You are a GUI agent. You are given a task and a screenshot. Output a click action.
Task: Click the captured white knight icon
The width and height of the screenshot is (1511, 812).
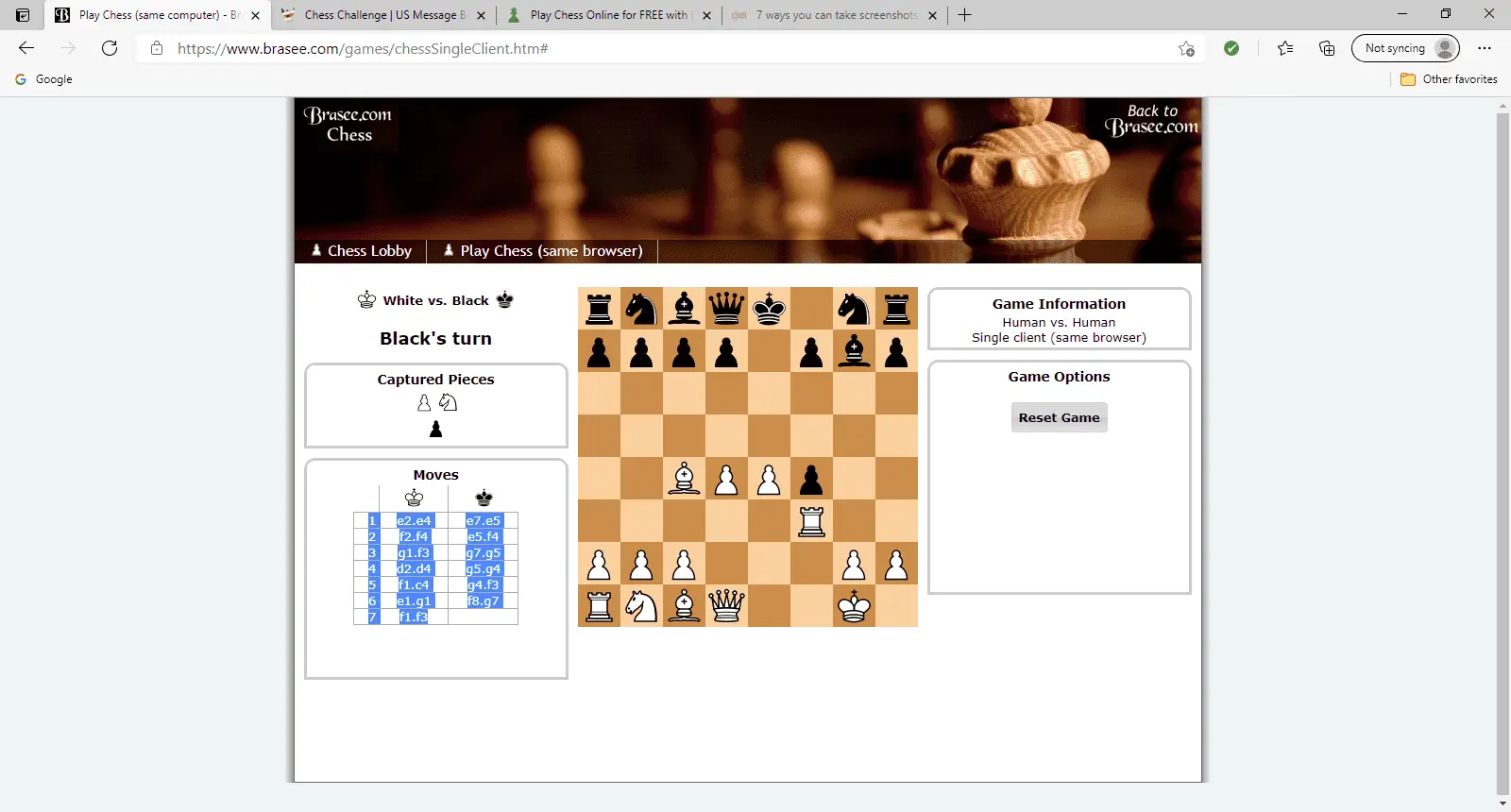[448, 403]
